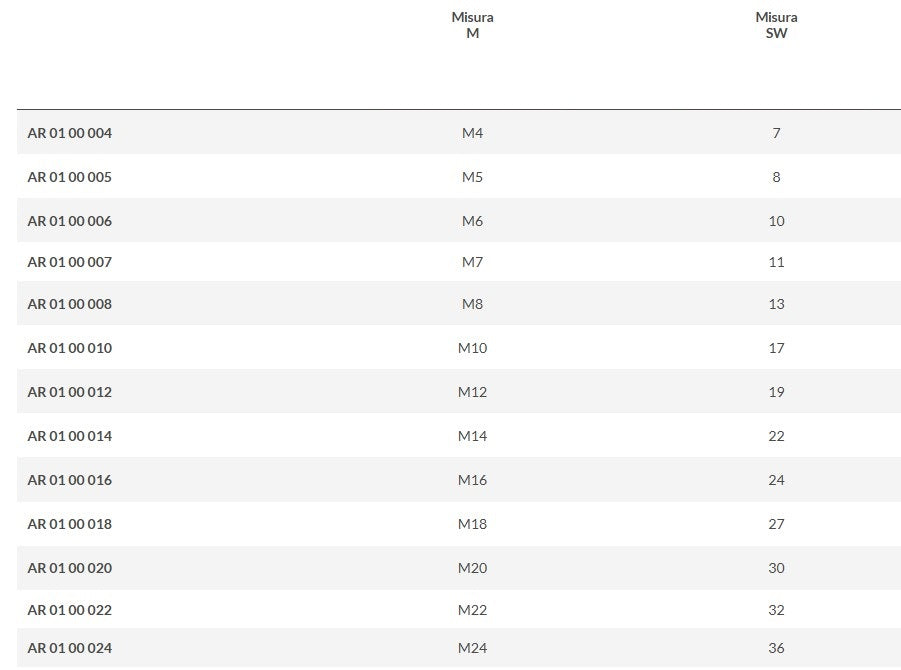The width and height of the screenshot is (901, 670).
Task: Select product code AR 01 00 020
Action: 70,568
